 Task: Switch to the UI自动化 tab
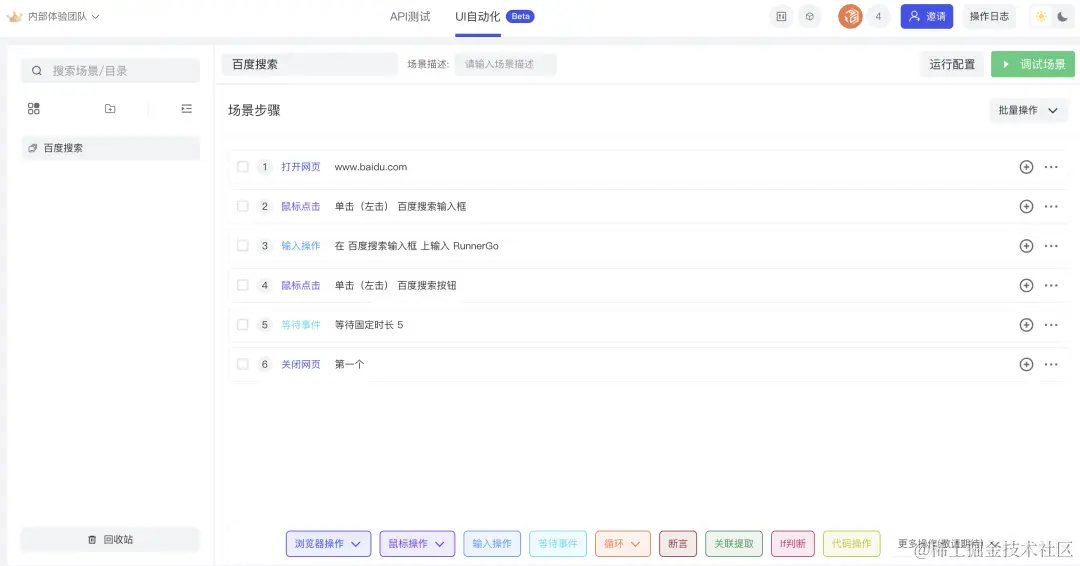click(x=477, y=17)
